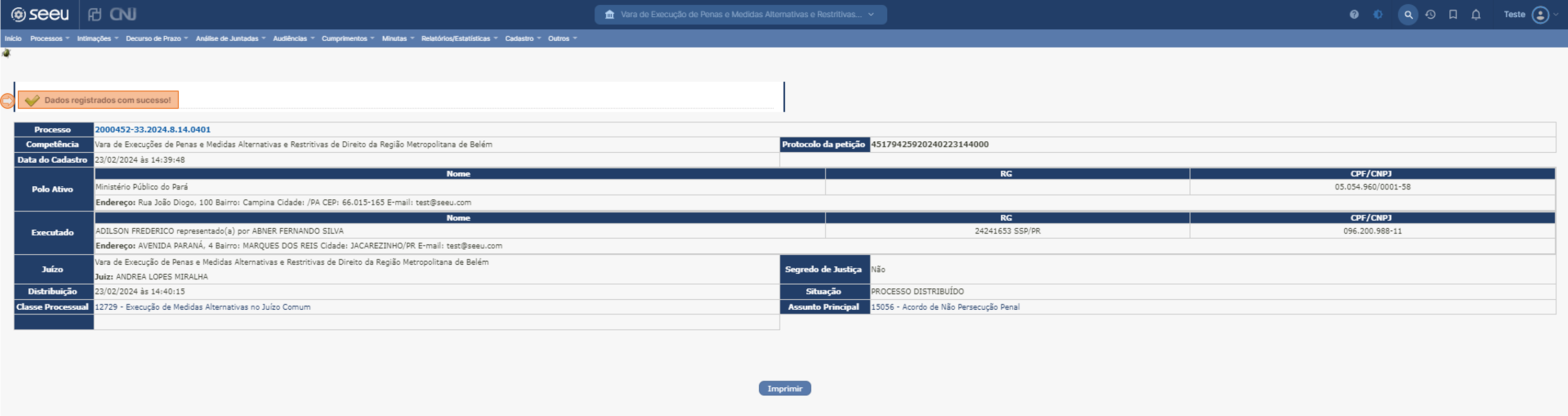Screen dimensions: 1568x416
Task: Expand the Outros dropdown menu
Action: [x=563, y=38]
